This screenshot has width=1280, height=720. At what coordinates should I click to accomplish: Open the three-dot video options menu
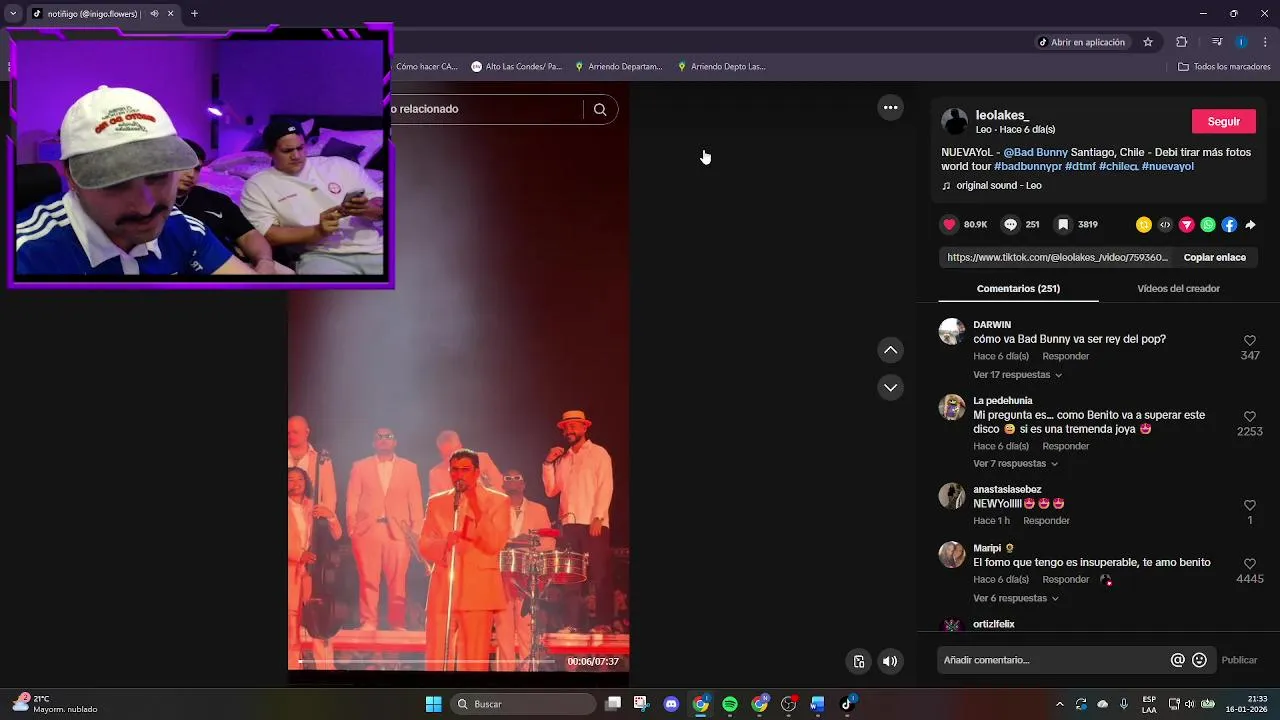[890, 108]
